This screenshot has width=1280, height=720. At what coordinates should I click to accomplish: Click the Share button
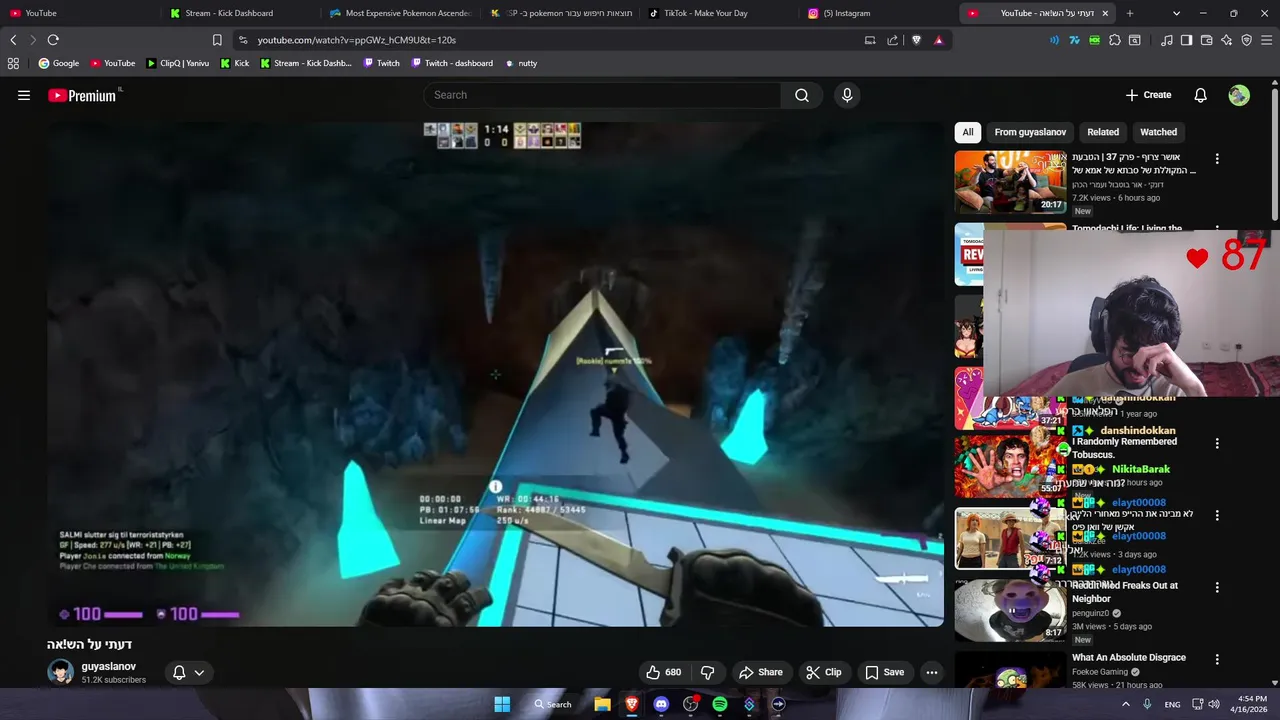(x=761, y=672)
